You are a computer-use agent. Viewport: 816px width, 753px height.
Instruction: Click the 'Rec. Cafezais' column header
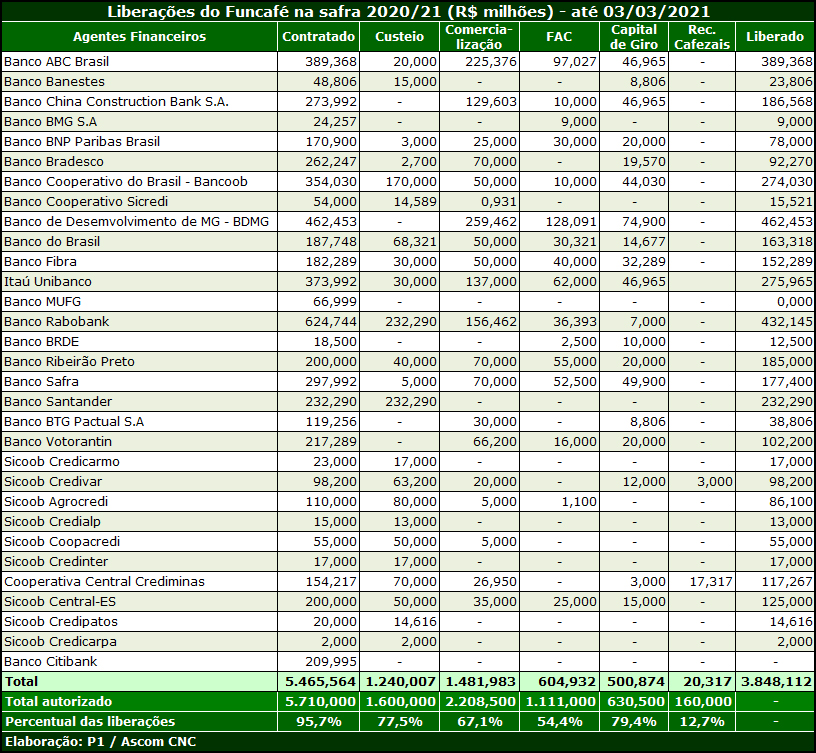[x=702, y=36]
